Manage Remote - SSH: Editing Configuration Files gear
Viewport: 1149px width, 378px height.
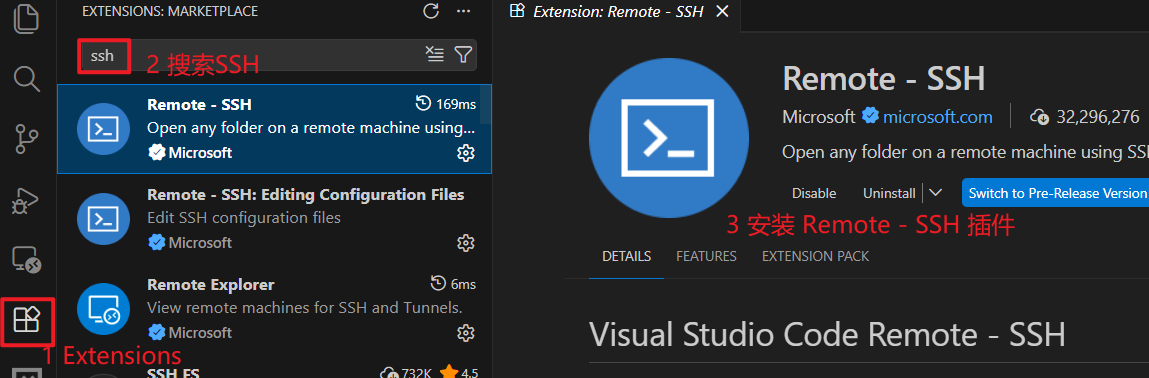[465, 242]
